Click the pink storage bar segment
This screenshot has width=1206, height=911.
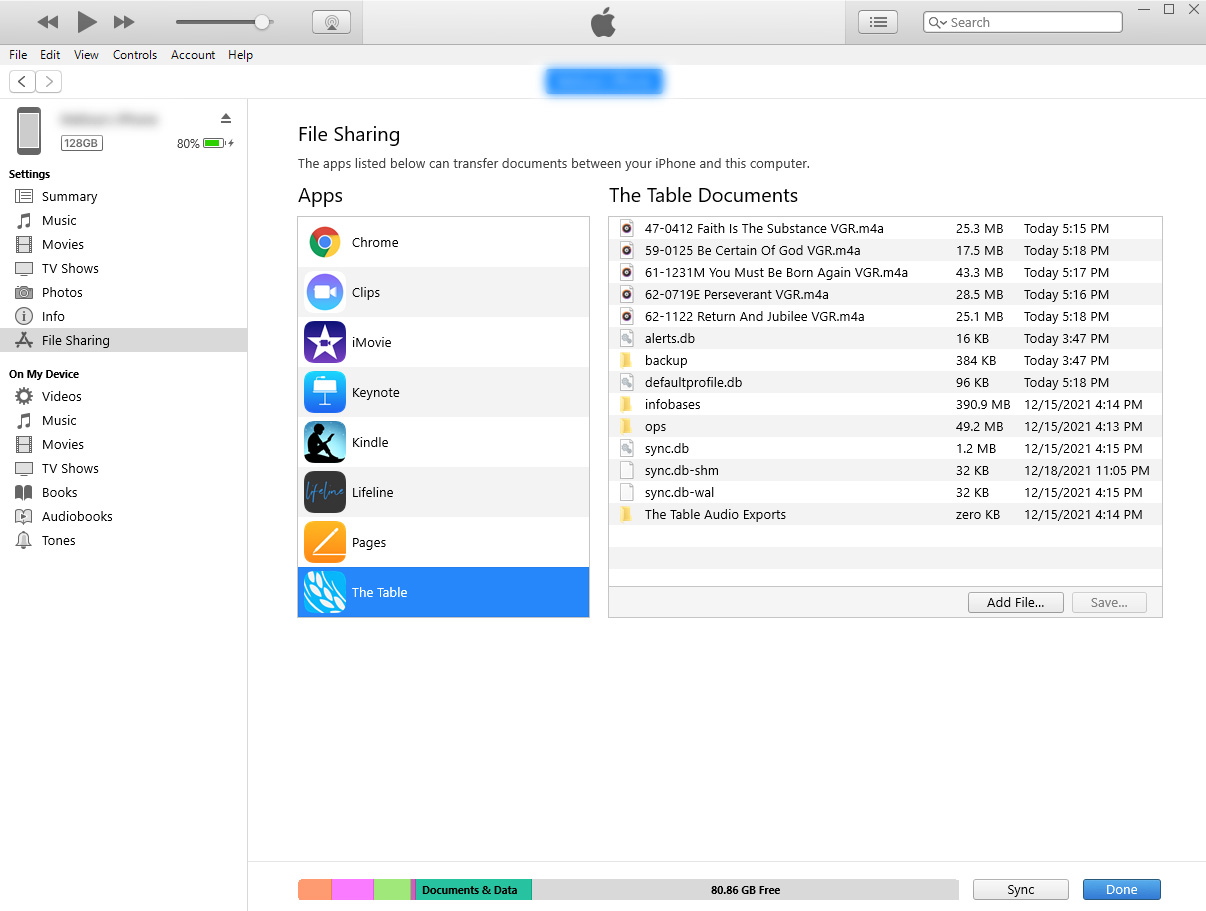pyautogui.click(x=352, y=889)
